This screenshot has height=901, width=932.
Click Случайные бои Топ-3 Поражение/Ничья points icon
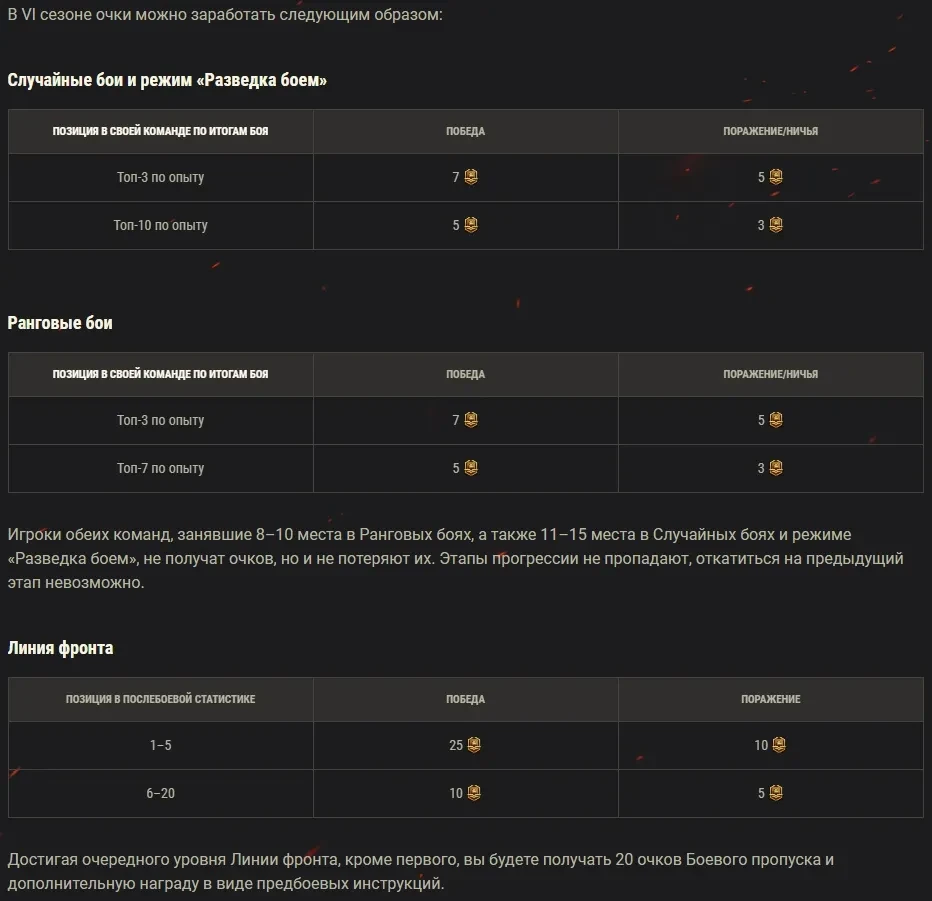tap(776, 177)
